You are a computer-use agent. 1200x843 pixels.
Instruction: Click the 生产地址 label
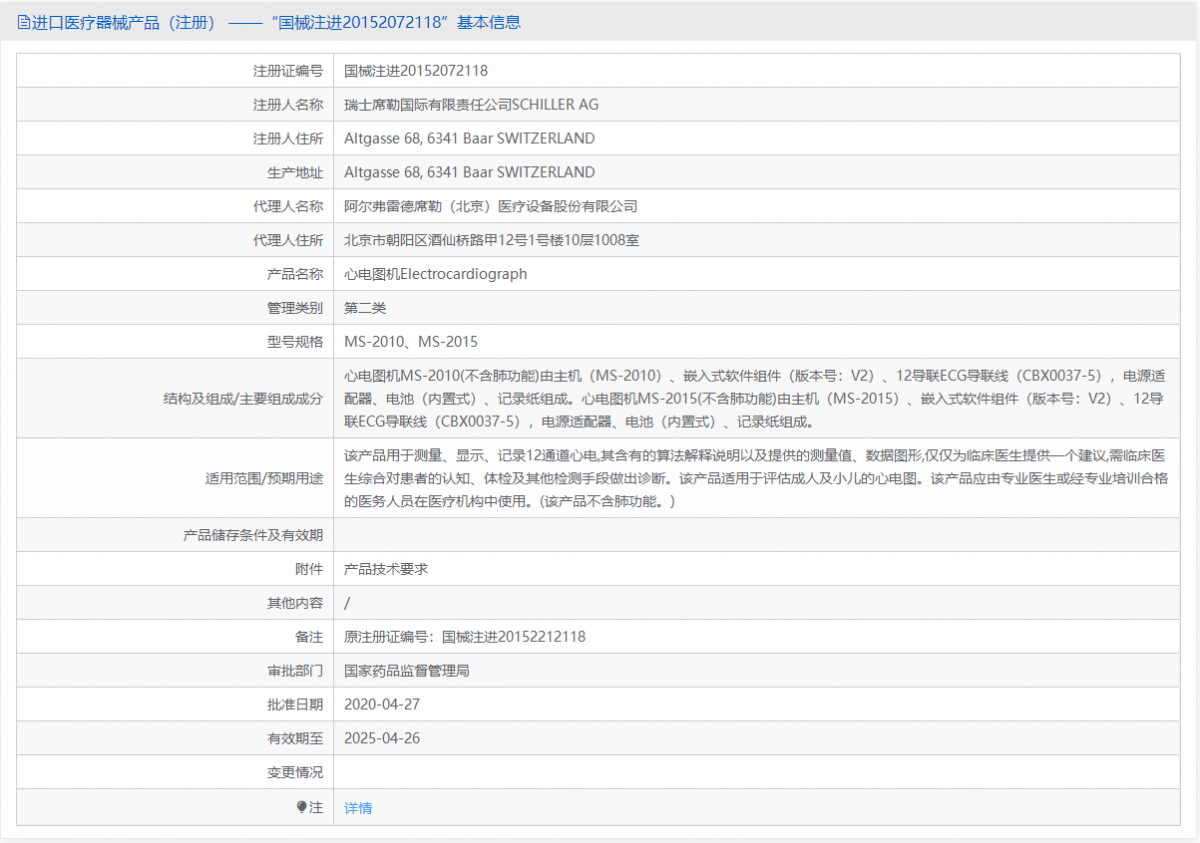(x=295, y=172)
